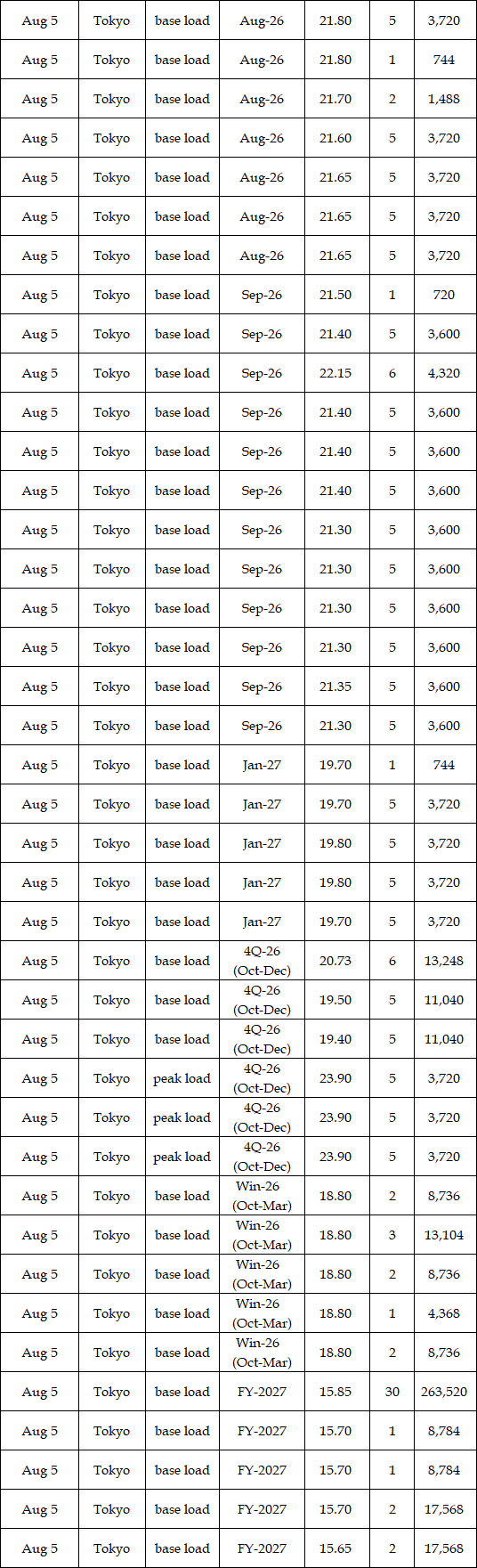Click the 19.50 4Q-26 price cell
The width and height of the screenshot is (477, 1568).
click(x=336, y=1000)
